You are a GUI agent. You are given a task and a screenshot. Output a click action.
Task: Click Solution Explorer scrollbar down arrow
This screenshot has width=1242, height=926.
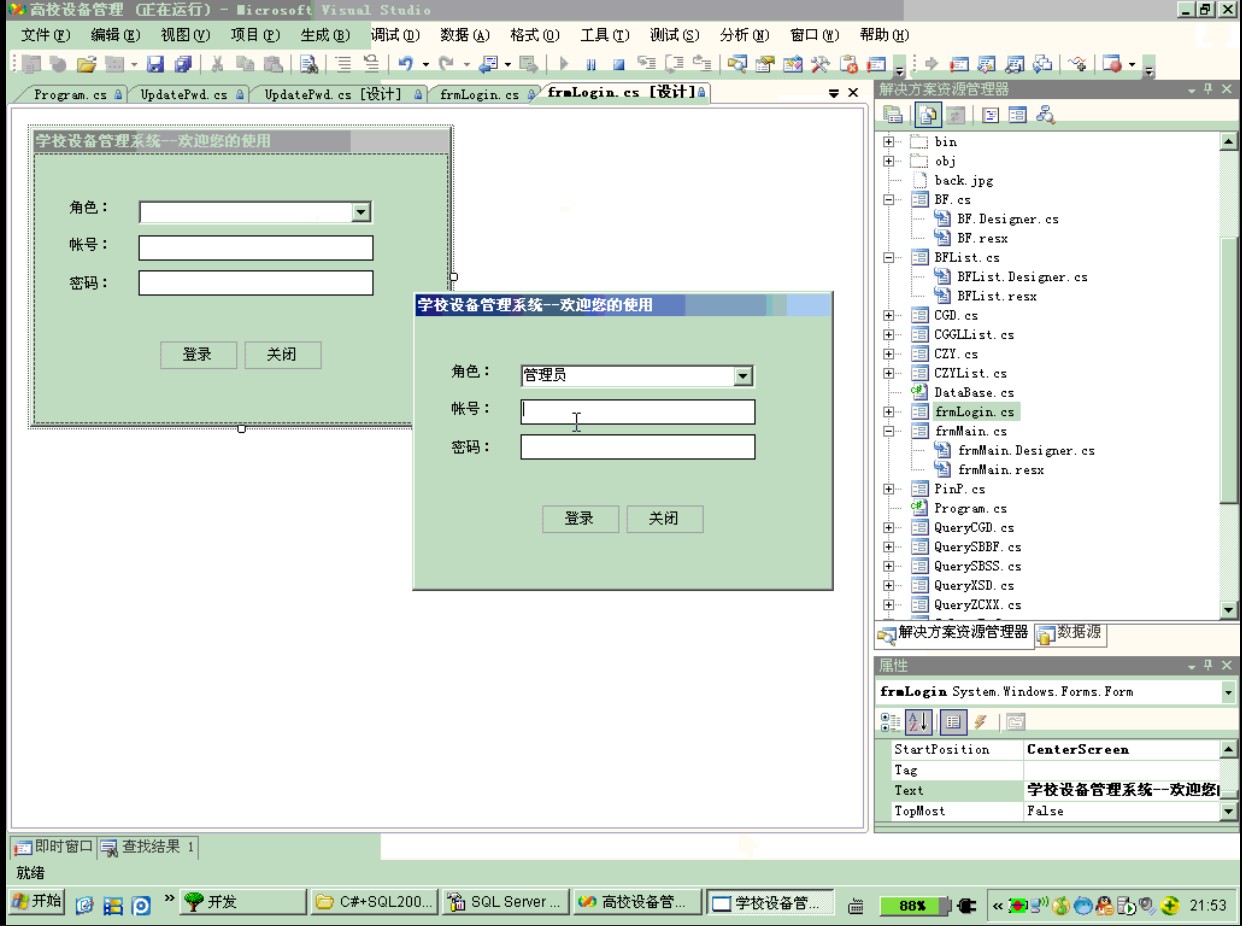(1229, 611)
